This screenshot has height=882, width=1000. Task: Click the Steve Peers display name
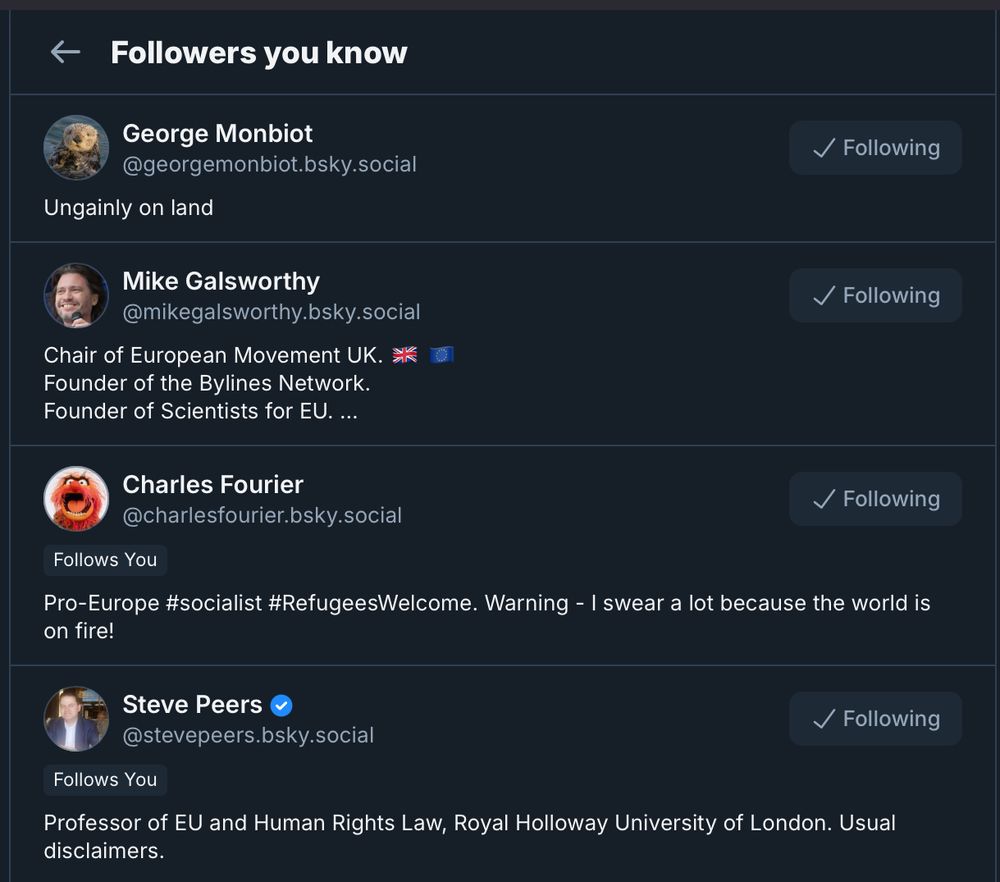pyautogui.click(x=192, y=705)
